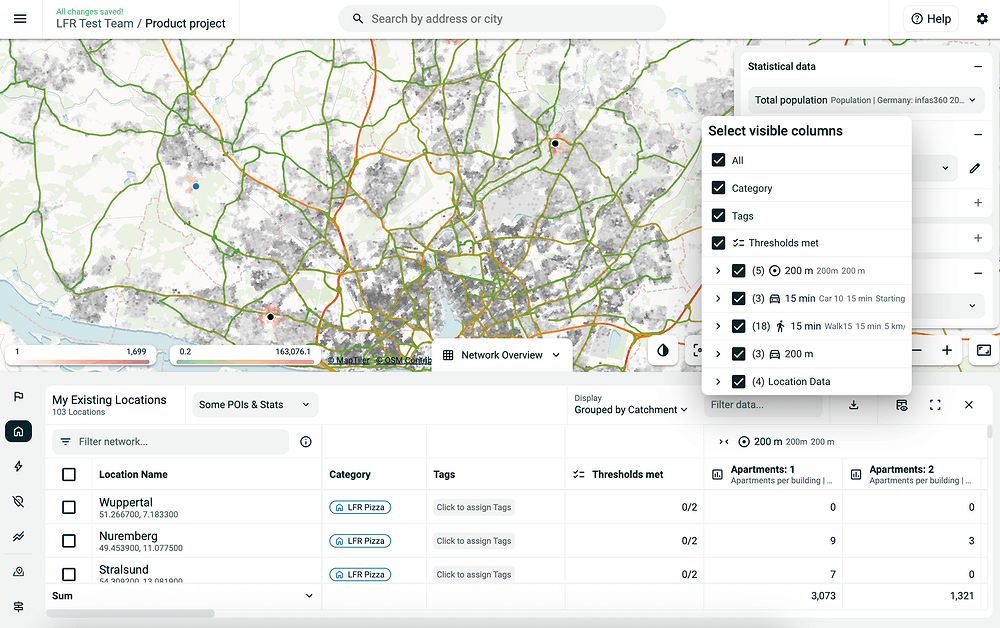Open the Product project breadcrumb

click(x=185, y=24)
